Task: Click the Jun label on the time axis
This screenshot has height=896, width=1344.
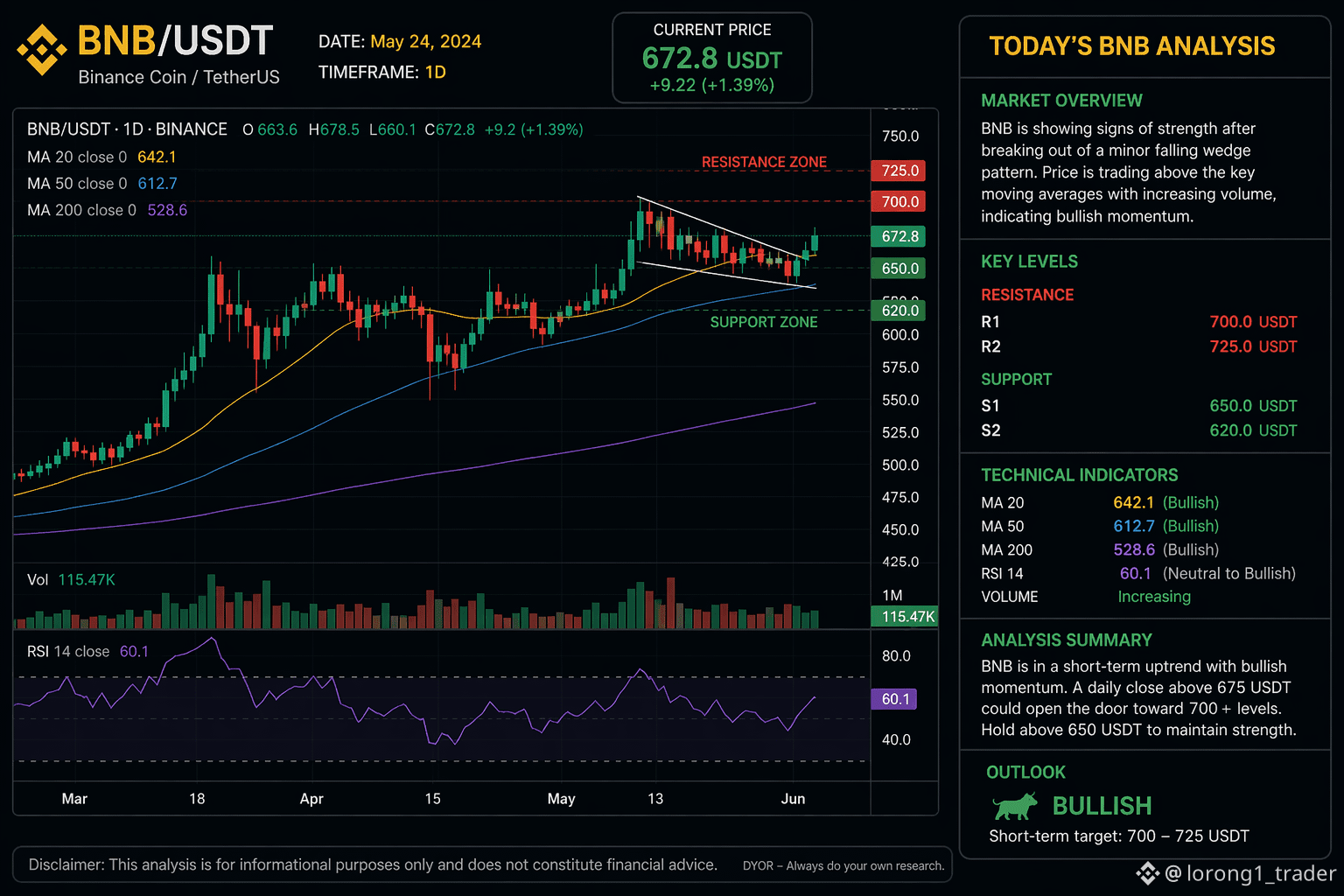Action: (x=793, y=799)
